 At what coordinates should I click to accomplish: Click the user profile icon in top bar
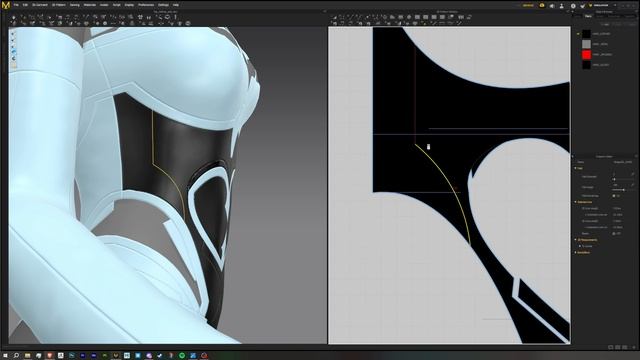562,6
